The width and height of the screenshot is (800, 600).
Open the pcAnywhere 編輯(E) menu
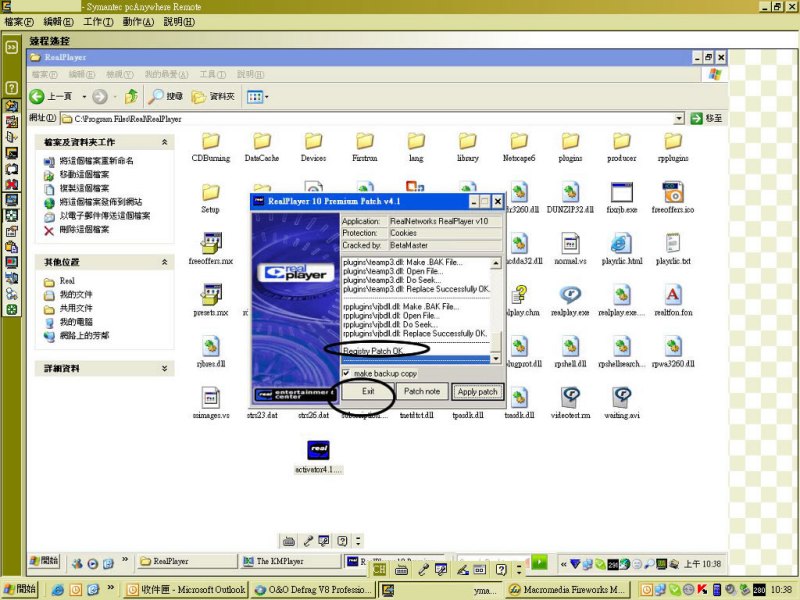tap(58, 22)
